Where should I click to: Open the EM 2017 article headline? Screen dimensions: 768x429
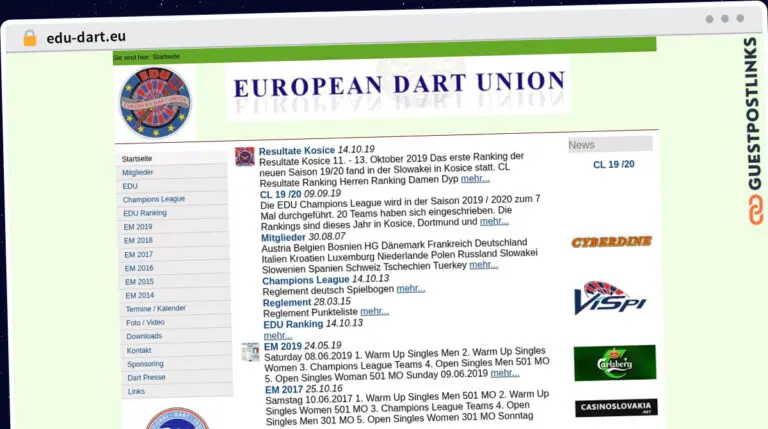[284, 390]
